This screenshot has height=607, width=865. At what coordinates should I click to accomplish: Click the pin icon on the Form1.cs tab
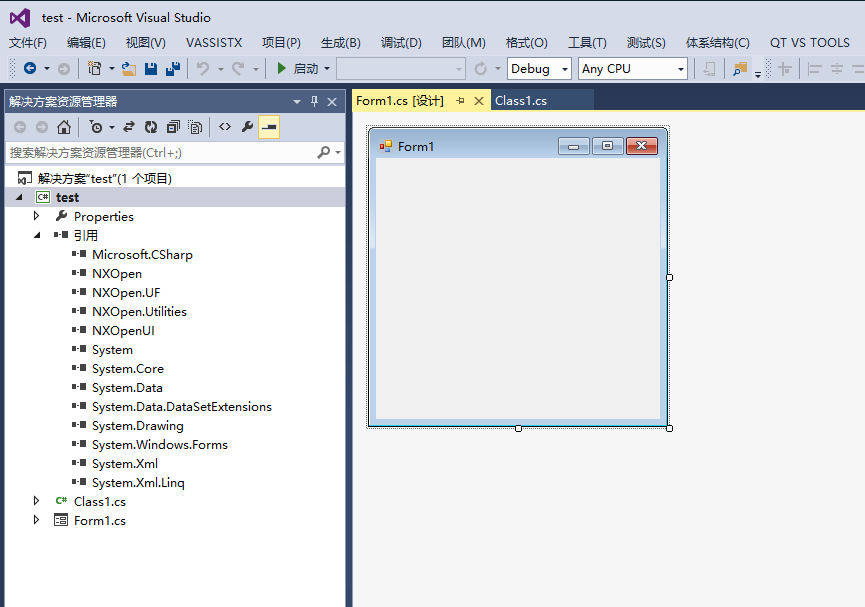point(460,100)
